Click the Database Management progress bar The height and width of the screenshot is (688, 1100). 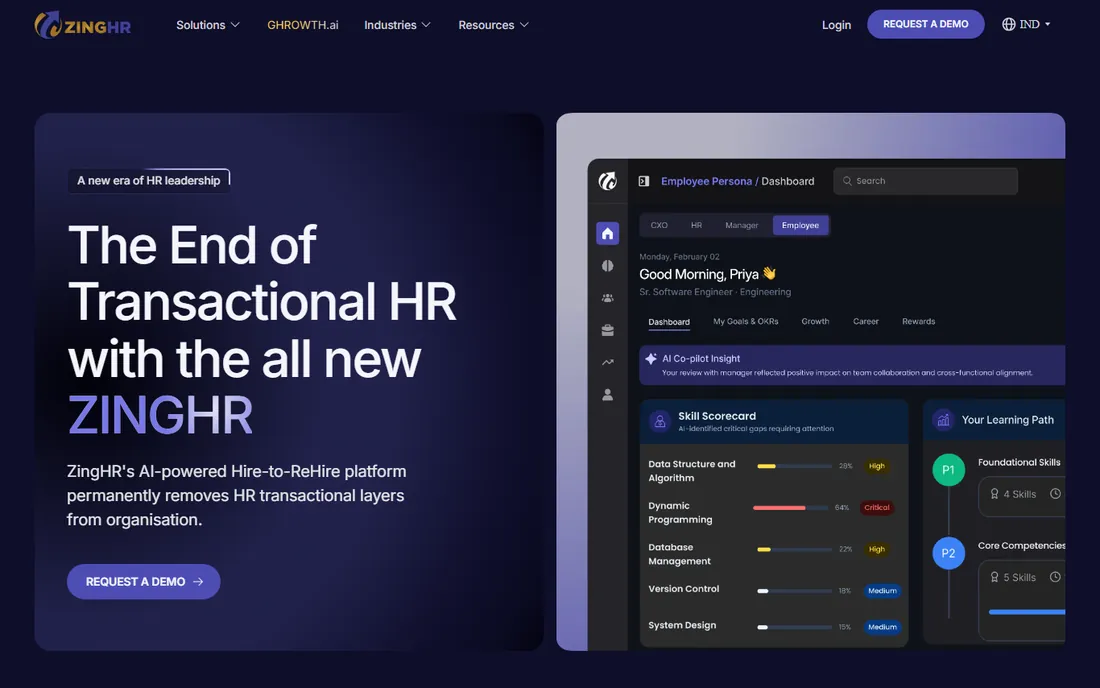click(794, 549)
